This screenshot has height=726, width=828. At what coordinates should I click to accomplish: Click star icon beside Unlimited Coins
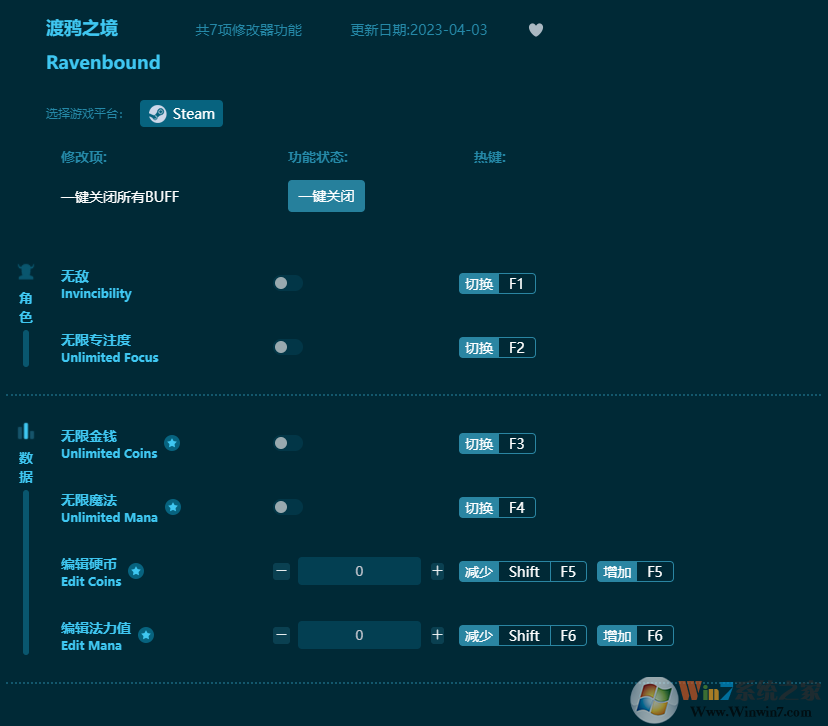[x=171, y=442]
